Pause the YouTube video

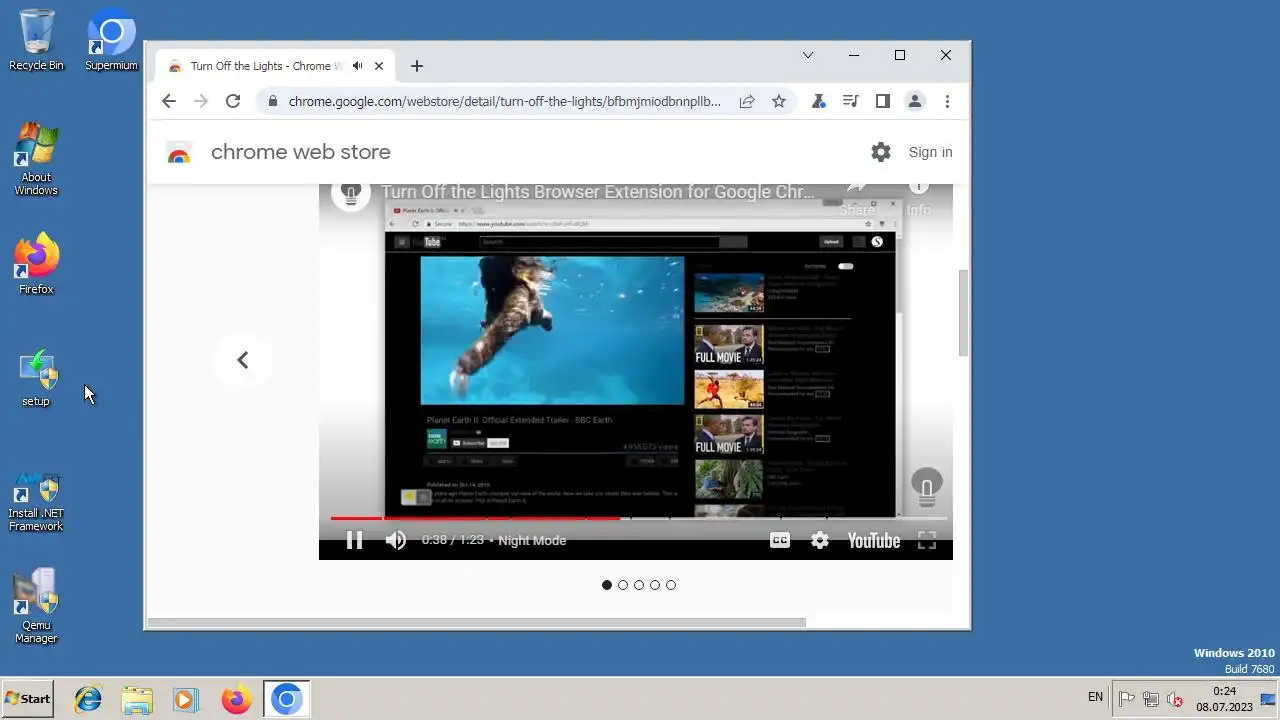[354, 540]
